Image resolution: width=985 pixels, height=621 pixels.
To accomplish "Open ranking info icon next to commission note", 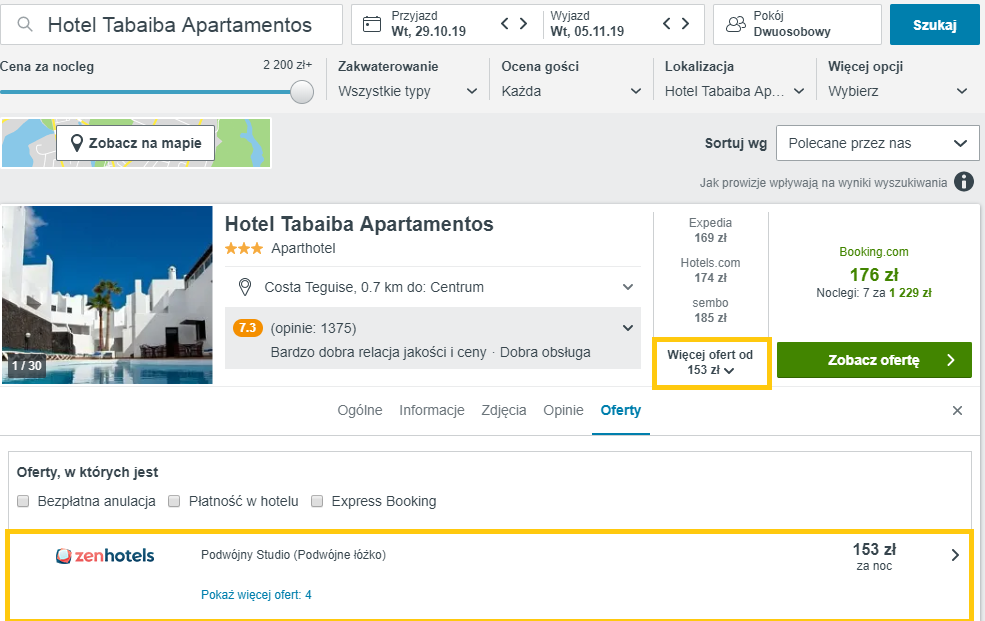I will click(963, 182).
